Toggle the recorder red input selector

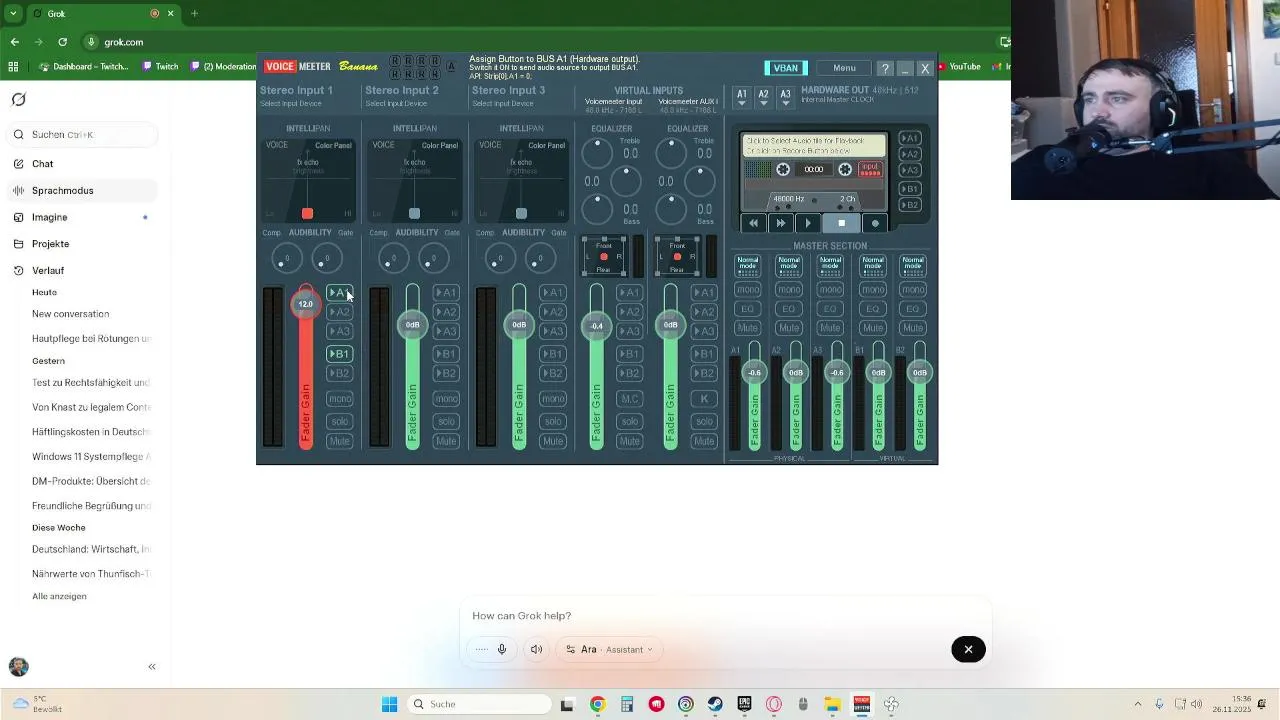[870, 170]
